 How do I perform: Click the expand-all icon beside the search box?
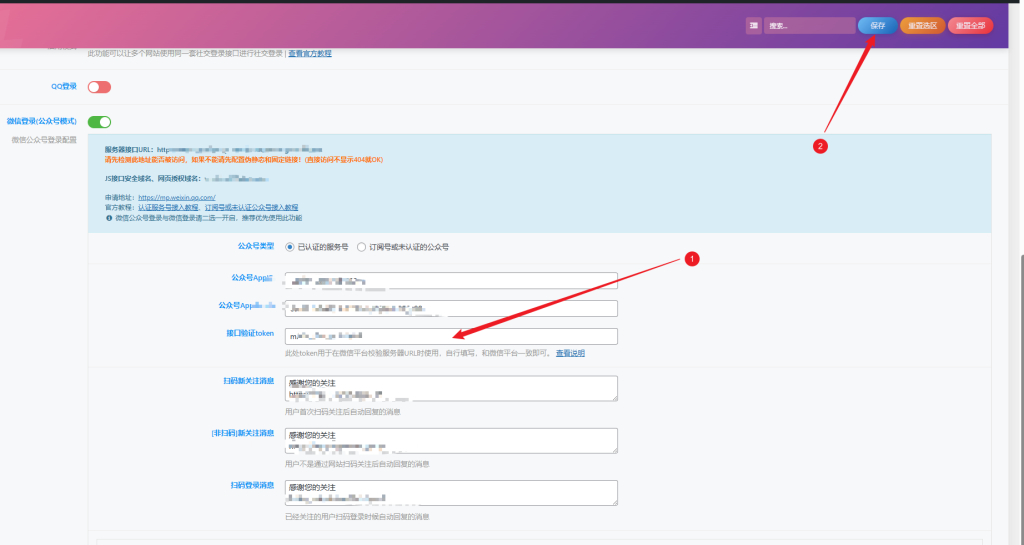pyautogui.click(x=753, y=26)
